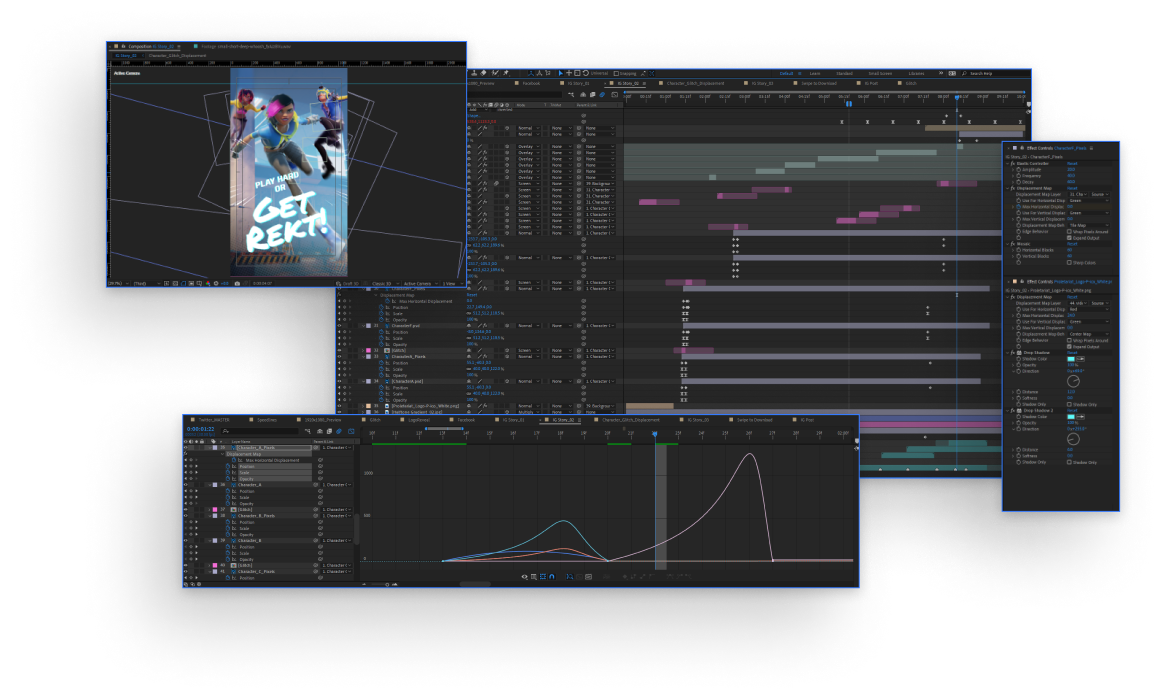Click stopwatch beside Position under Character_A layer
The image size is (1166, 698).
point(228,491)
